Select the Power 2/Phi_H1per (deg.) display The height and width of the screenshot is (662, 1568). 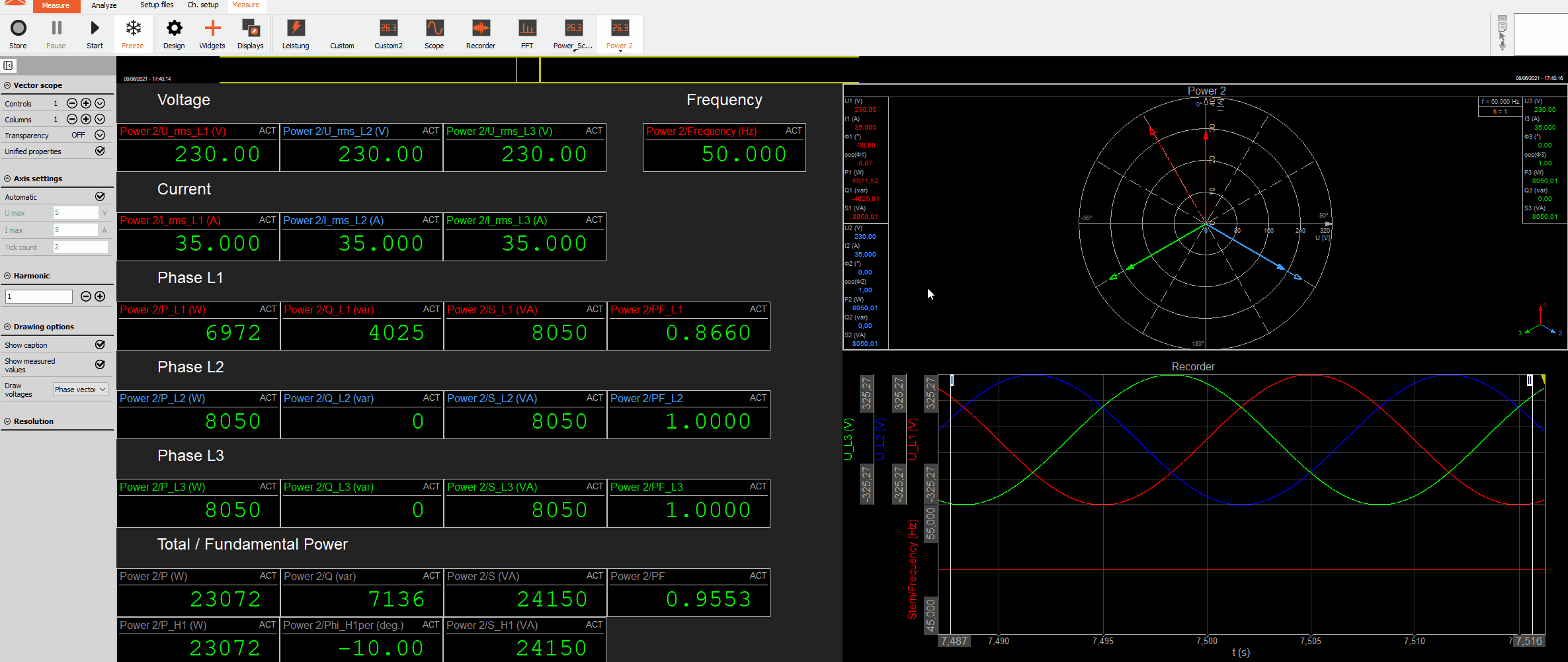point(361,640)
